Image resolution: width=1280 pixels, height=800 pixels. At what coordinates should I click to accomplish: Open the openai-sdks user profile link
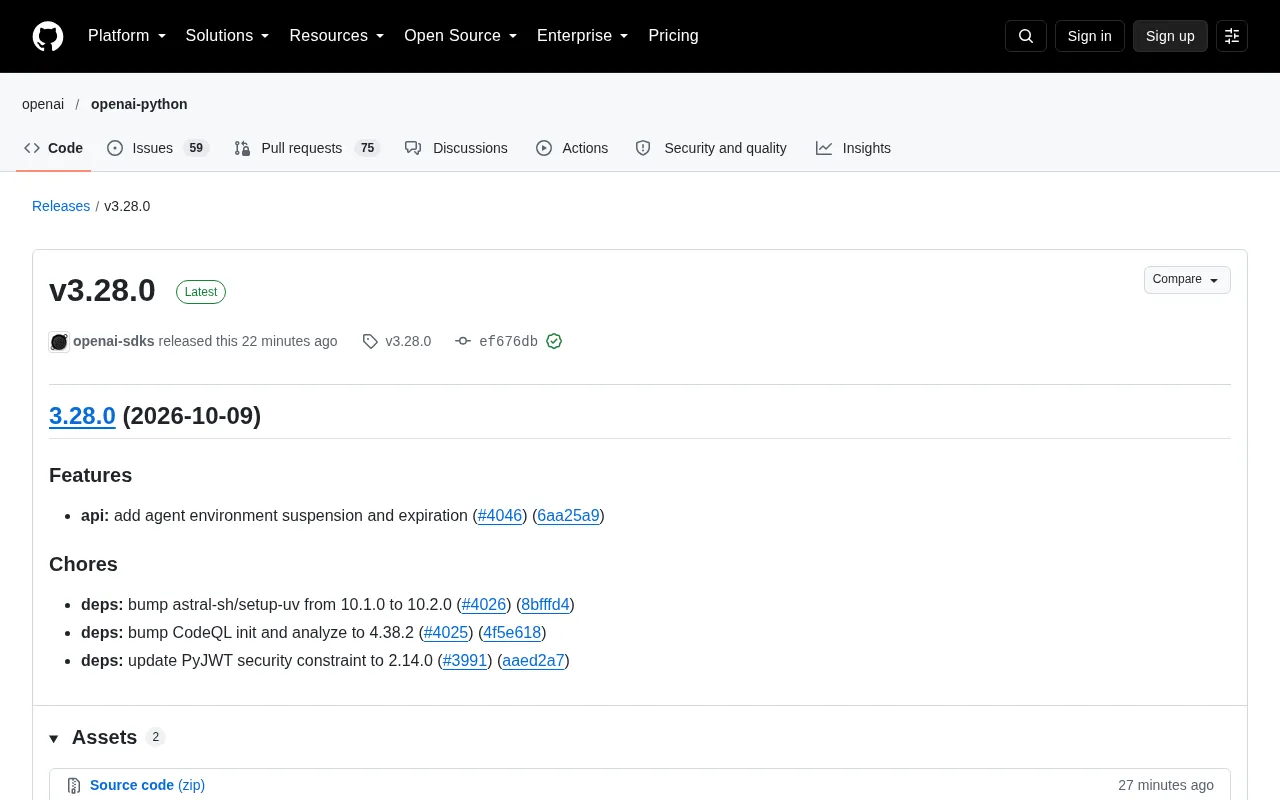[114, 341]
